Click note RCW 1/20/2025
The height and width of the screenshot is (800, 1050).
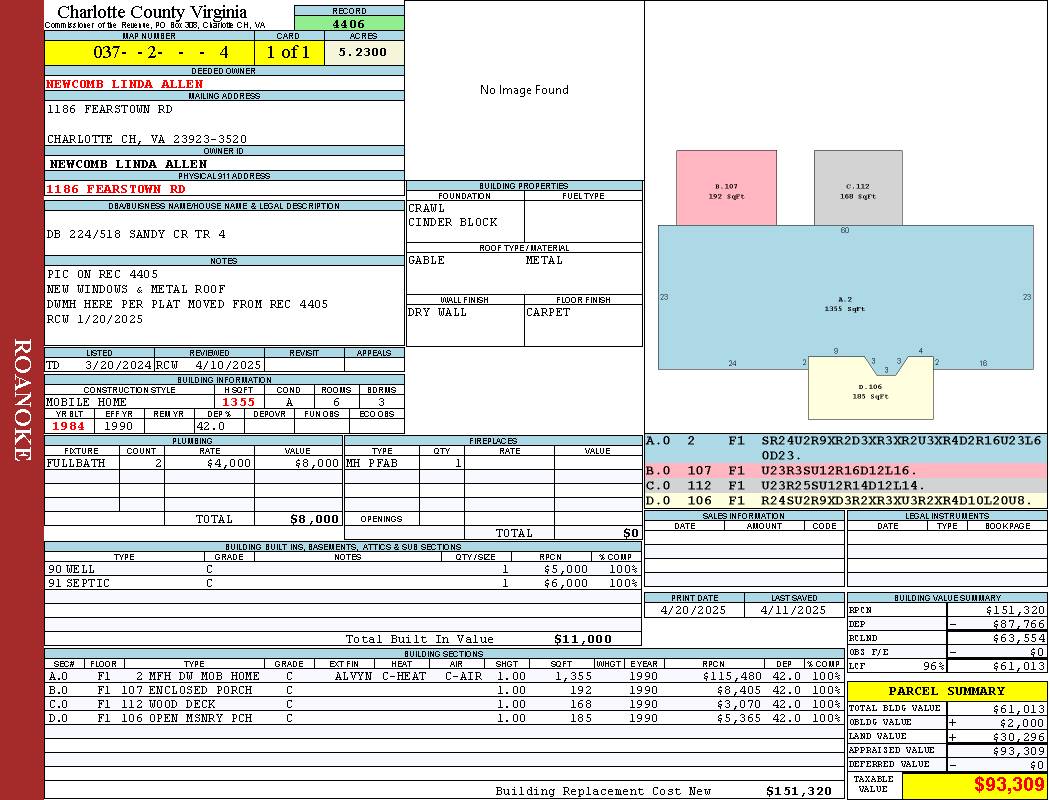tap(95, 319)
